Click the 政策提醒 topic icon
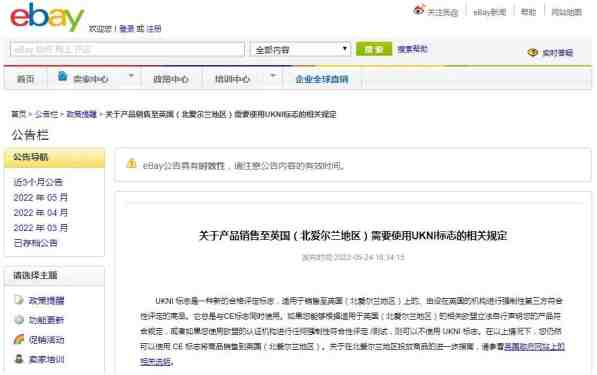 pos(19,300)
